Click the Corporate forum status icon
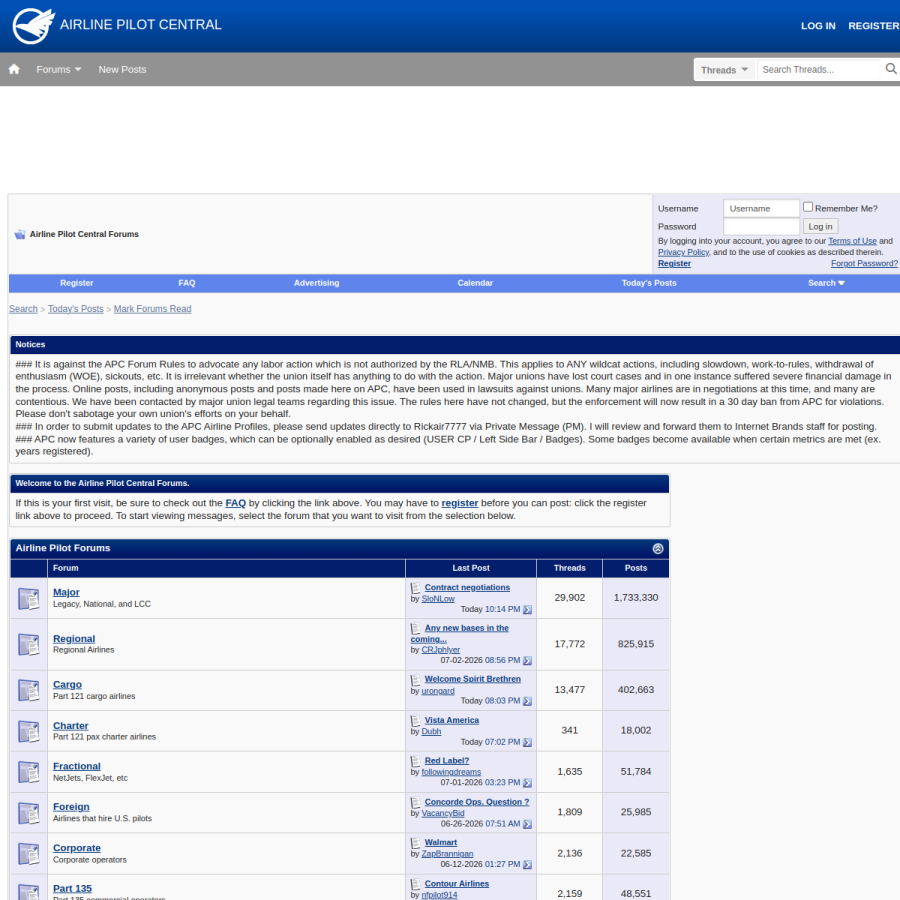Screen dimensions: 900x900 point(29,854)
